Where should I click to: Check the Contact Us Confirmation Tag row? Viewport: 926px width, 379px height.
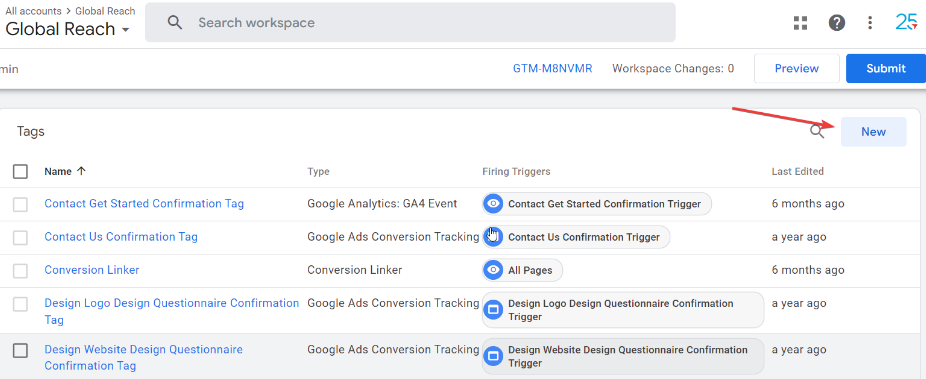[20, 237]
